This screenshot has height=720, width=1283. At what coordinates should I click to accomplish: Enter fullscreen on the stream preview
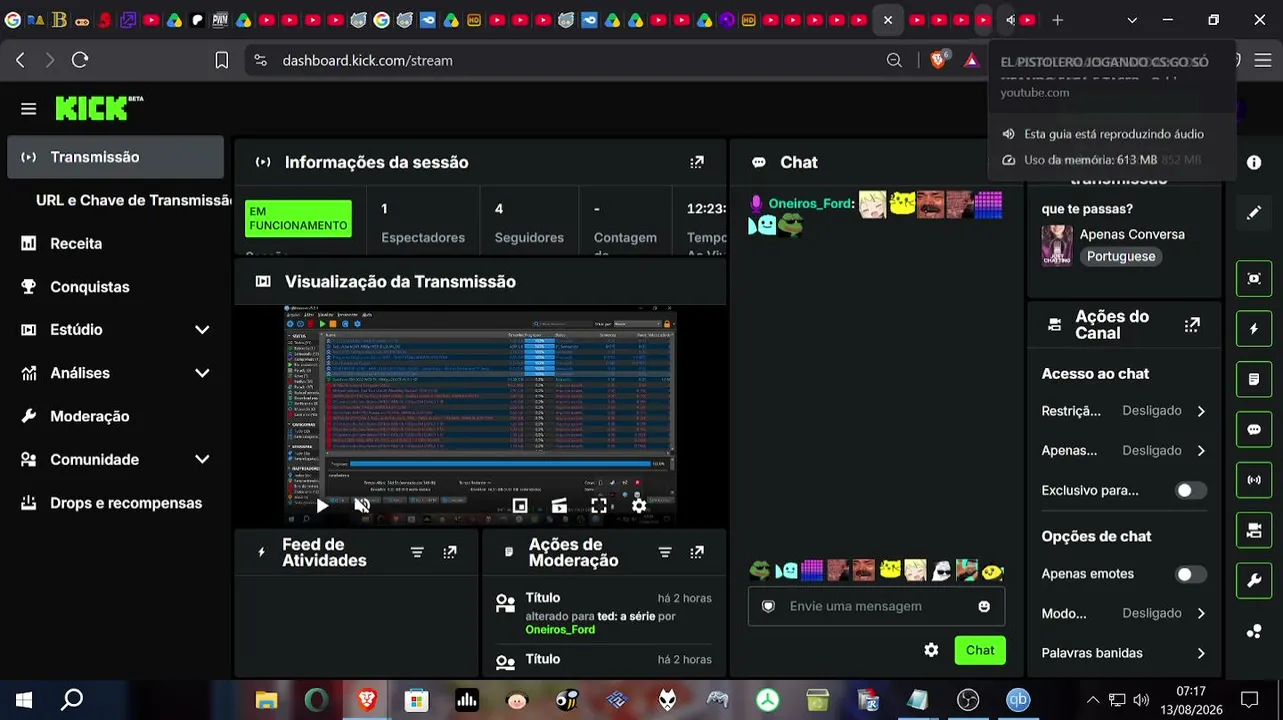[598, 506]
